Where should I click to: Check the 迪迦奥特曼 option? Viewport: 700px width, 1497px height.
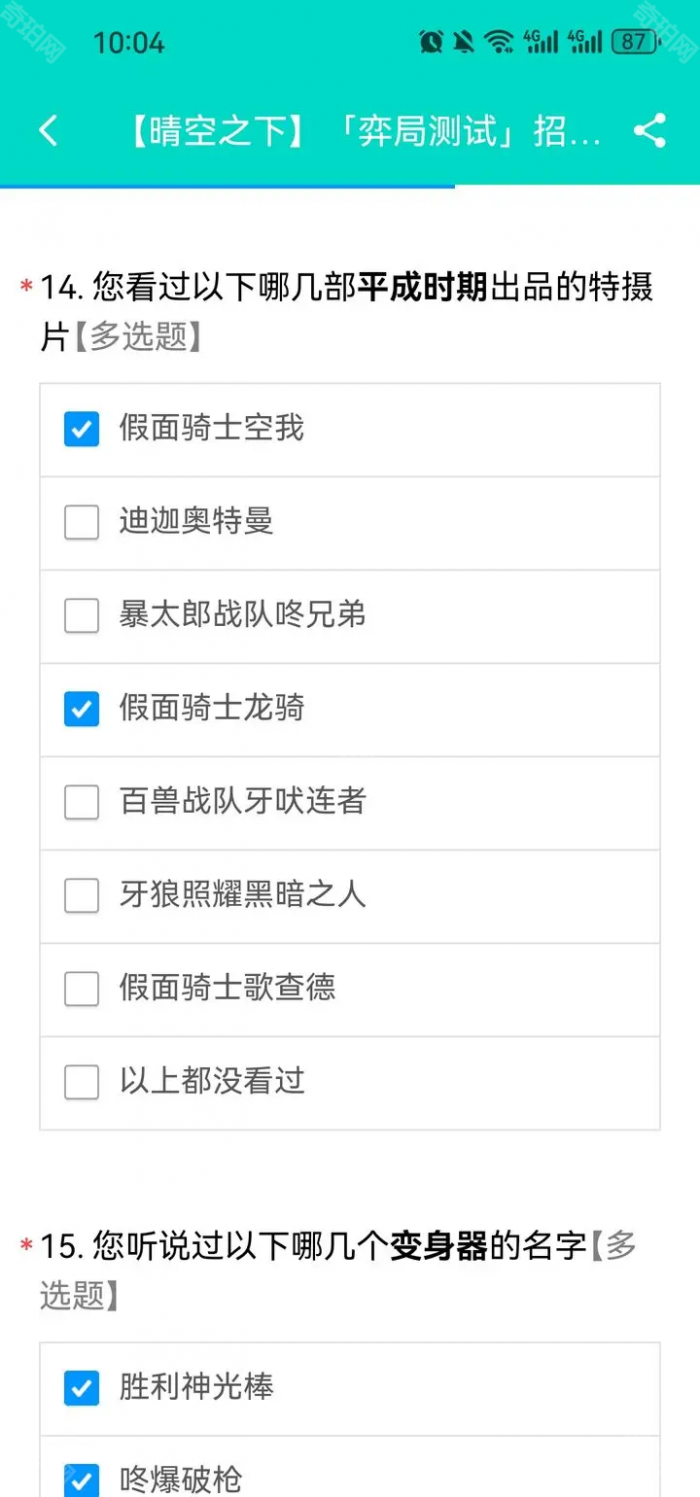pyautogui.click(x=80, y=522)
